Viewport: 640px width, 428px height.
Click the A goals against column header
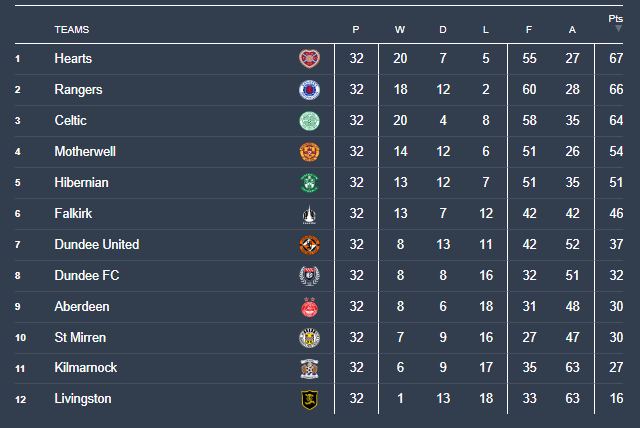(x=572, y=30)
